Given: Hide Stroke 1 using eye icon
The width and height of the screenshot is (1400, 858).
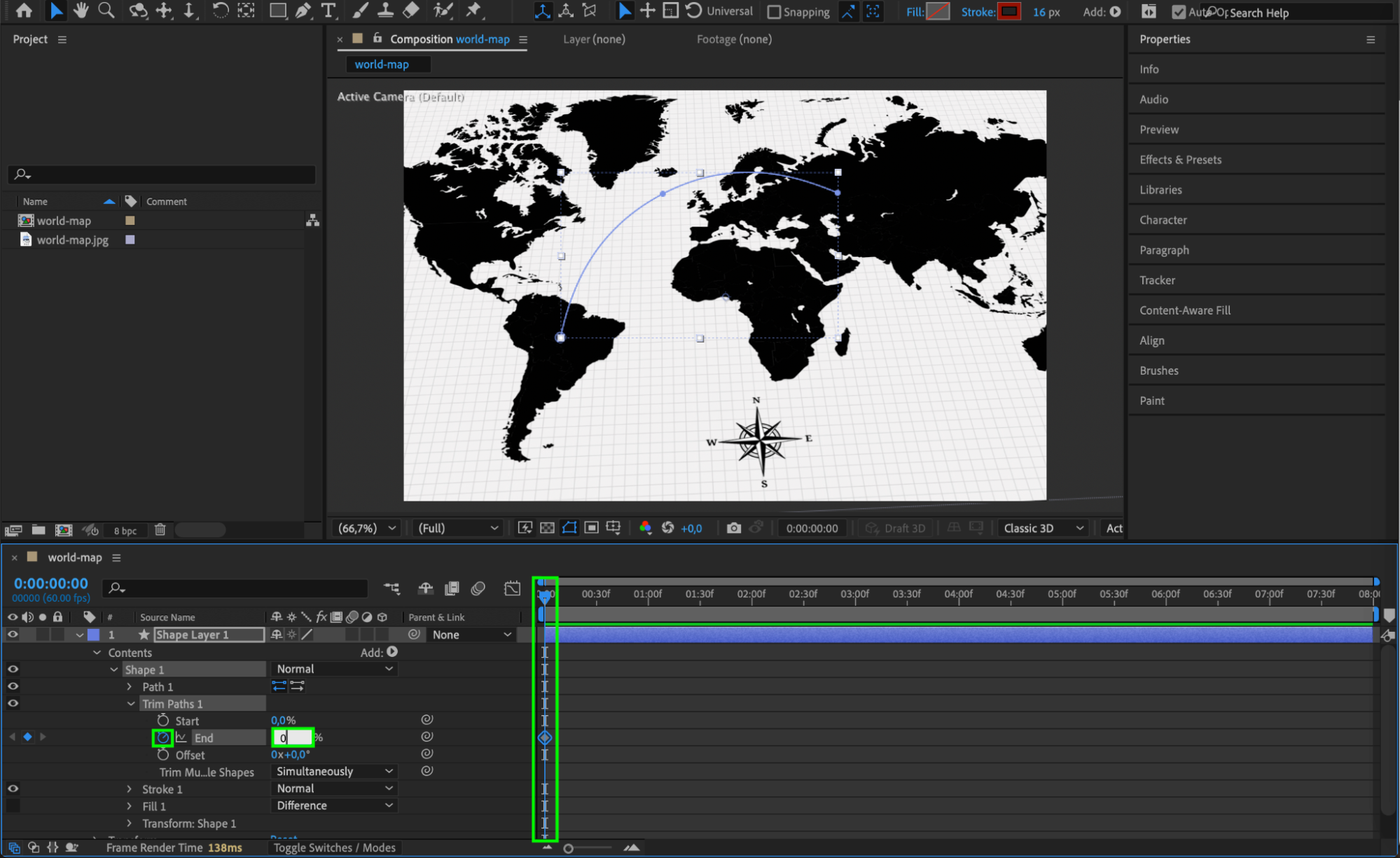Looking at the screenshot, I should [x=13, y=789].
